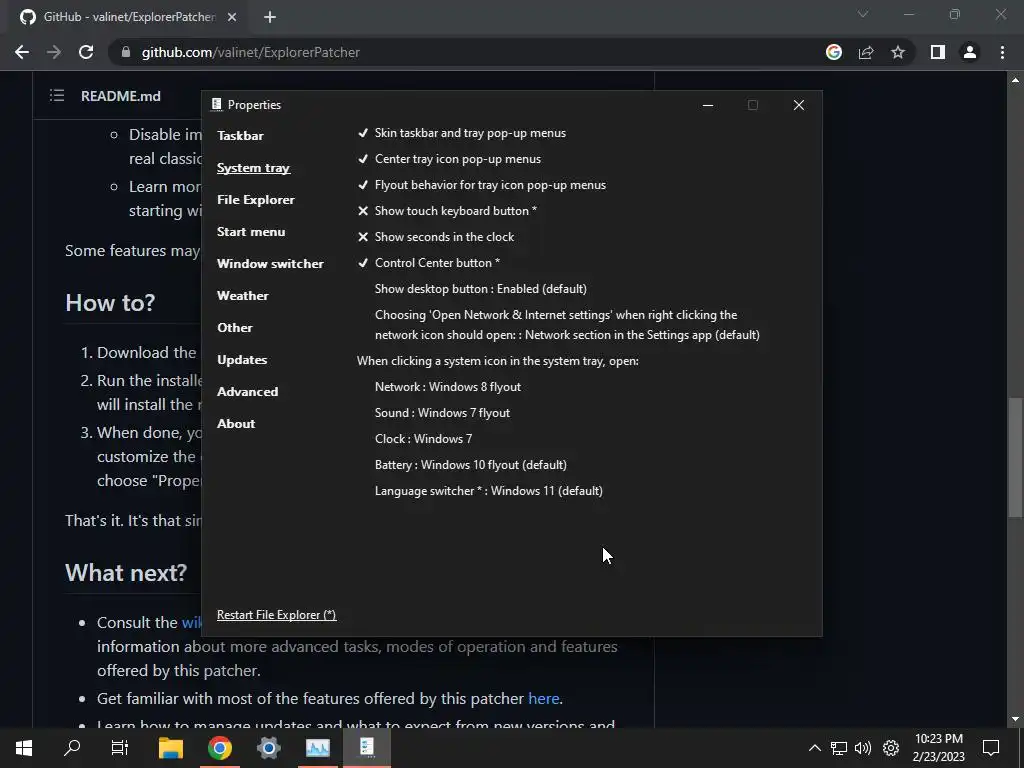This screenshot has height=768, width=1024.
Task: Change Battery flyout option
Action: tap(471, 465)
